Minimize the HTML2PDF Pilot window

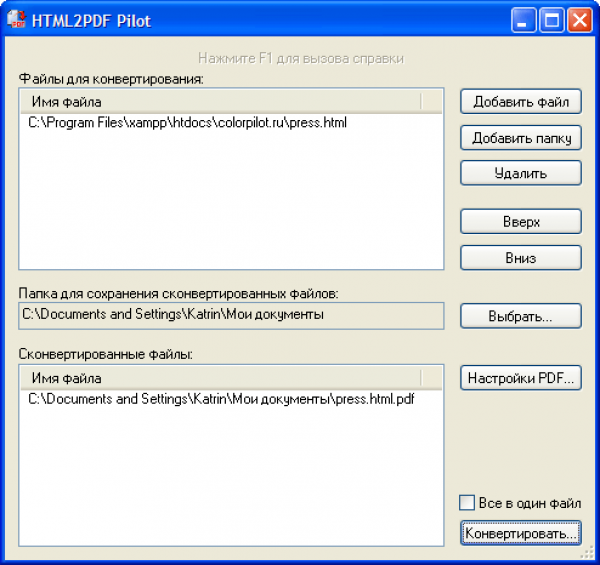click(523, 20)
